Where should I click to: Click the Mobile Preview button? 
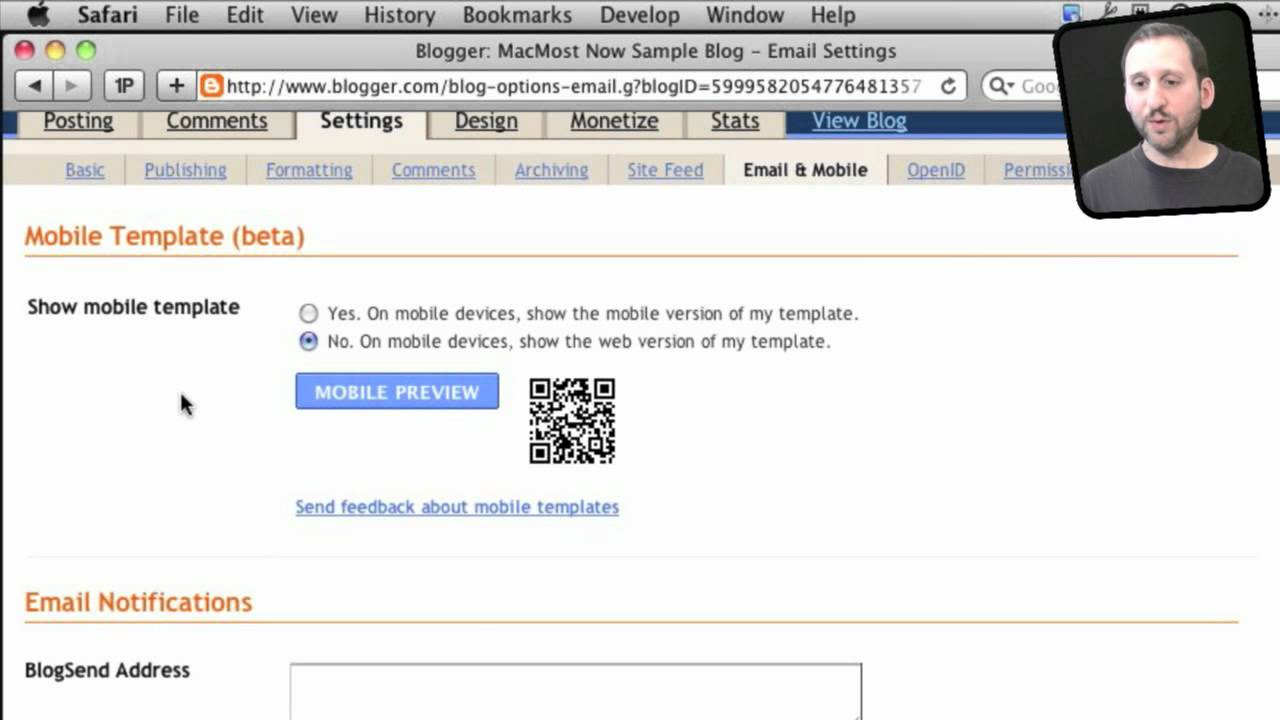pos(397,392)
